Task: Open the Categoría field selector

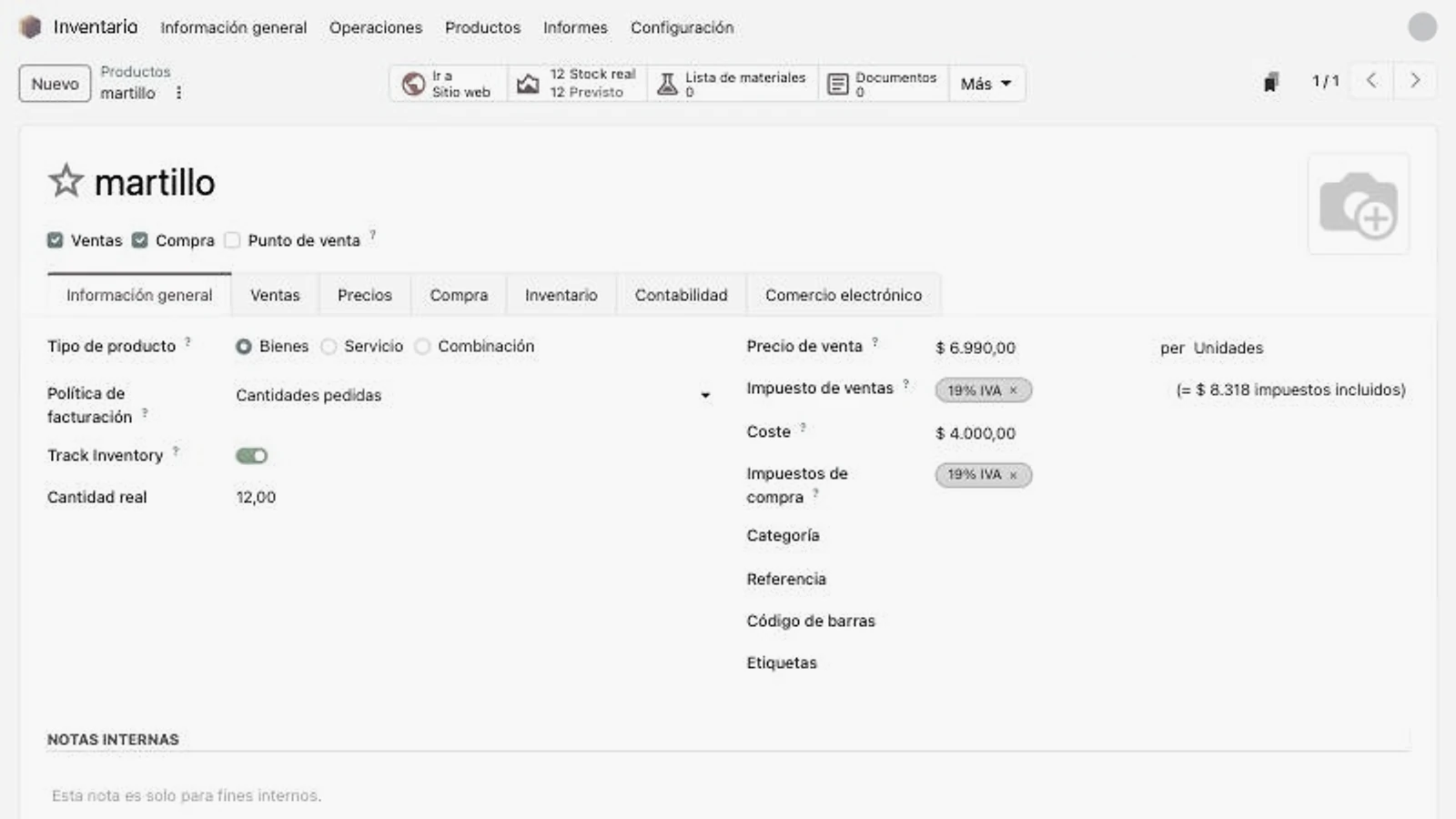Action: 1172,536
